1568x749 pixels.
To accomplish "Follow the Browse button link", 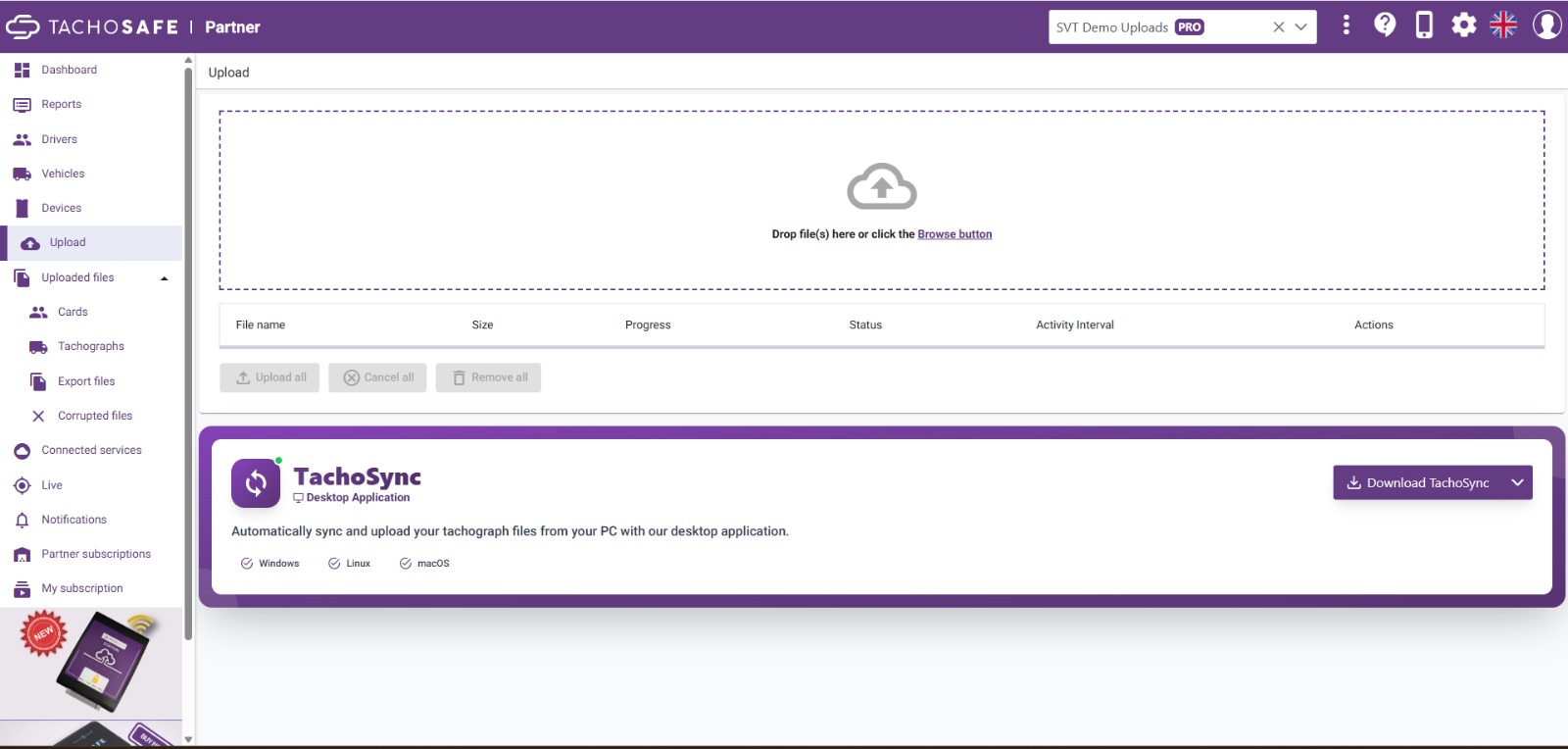I will (x=955, y=234).
